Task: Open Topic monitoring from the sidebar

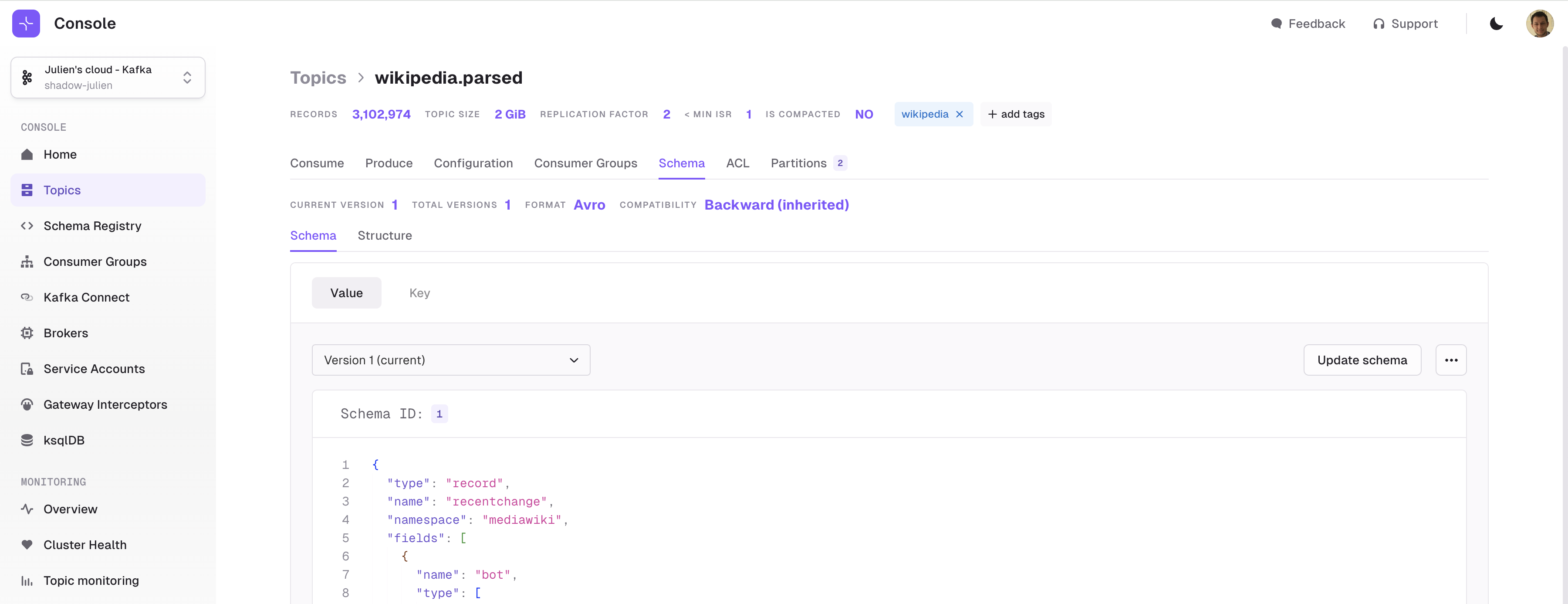Action: point(108,581)
